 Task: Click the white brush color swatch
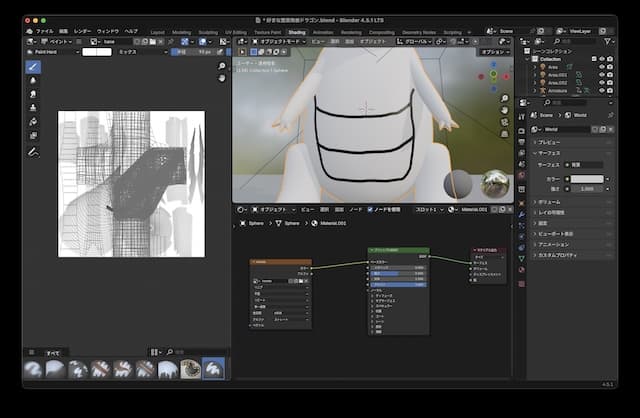97,51
